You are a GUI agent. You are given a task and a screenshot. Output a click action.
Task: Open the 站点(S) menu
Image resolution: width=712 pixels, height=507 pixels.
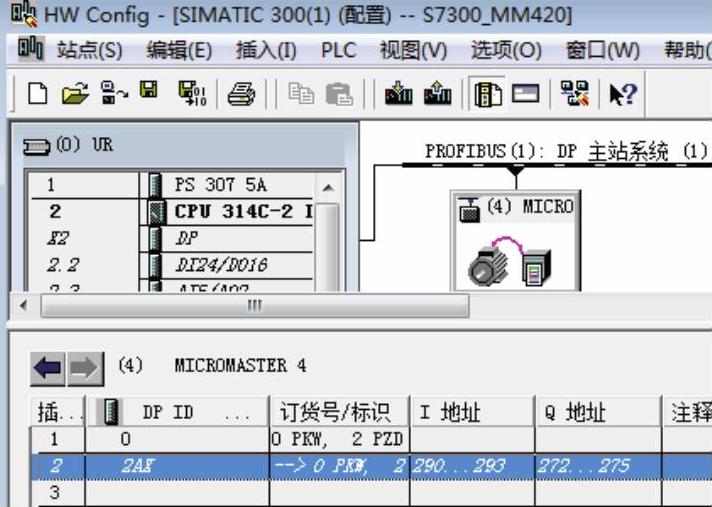(89, 49)
